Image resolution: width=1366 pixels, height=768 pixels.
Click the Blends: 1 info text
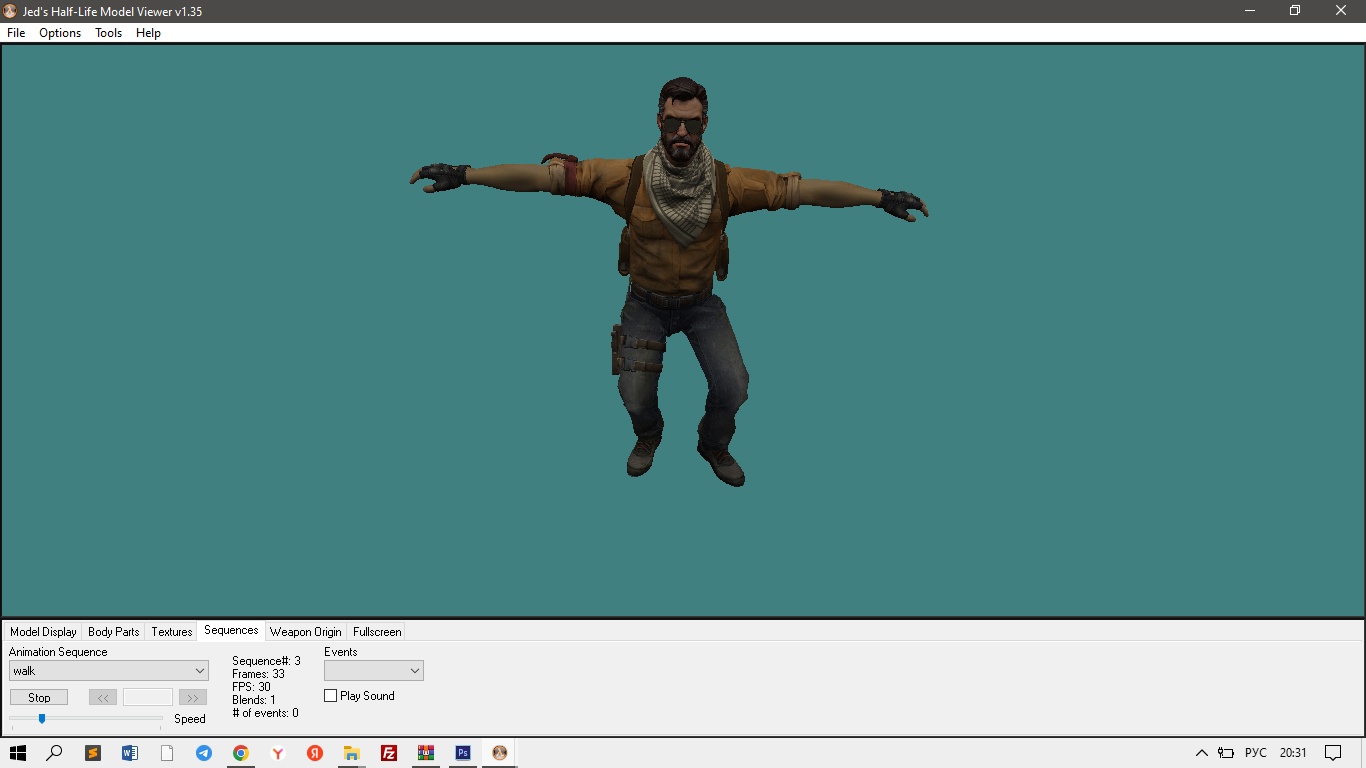pos(254,700)
